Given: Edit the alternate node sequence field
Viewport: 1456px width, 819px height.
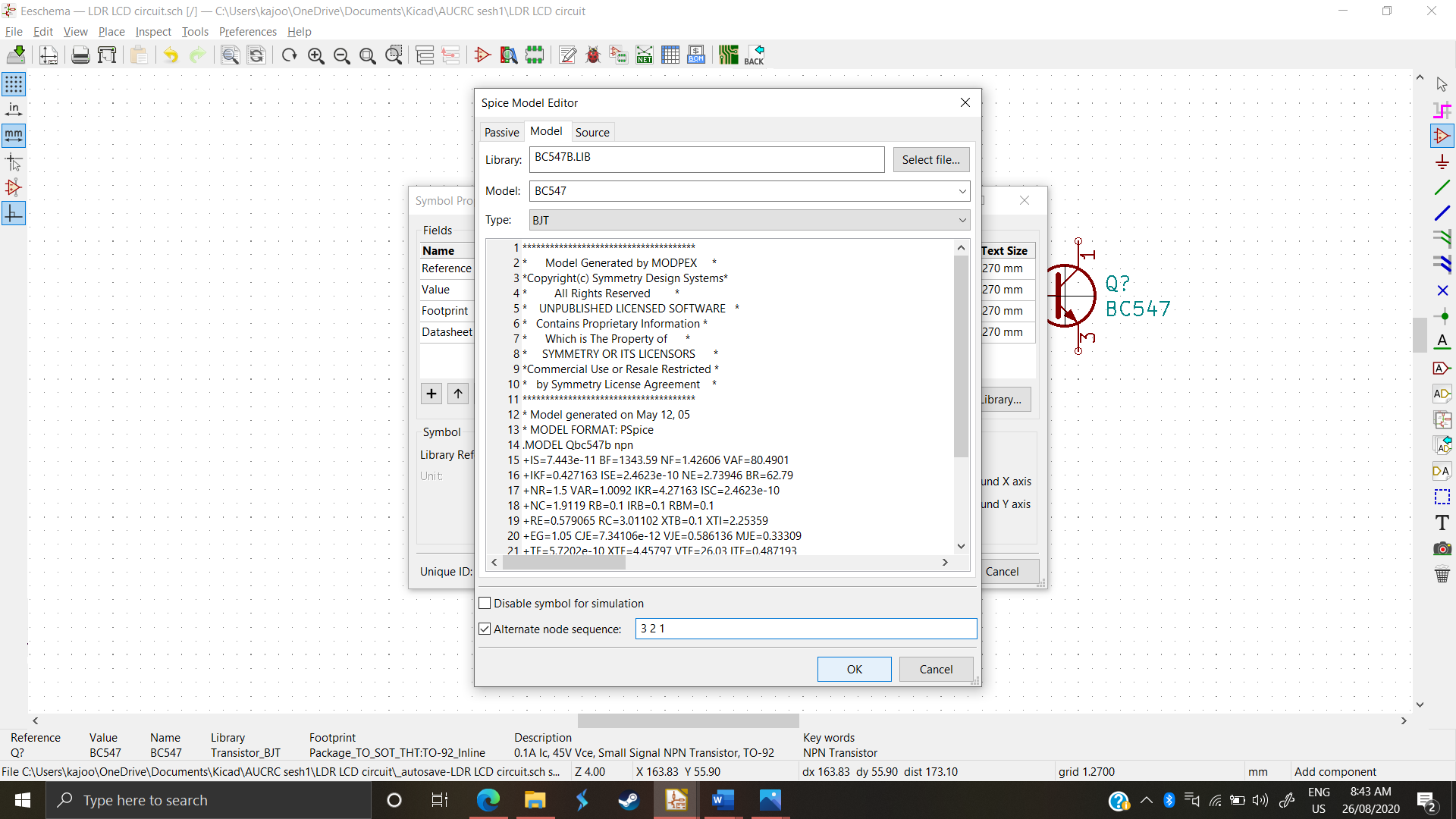Looking at the screenshot, I should point(805,629).
